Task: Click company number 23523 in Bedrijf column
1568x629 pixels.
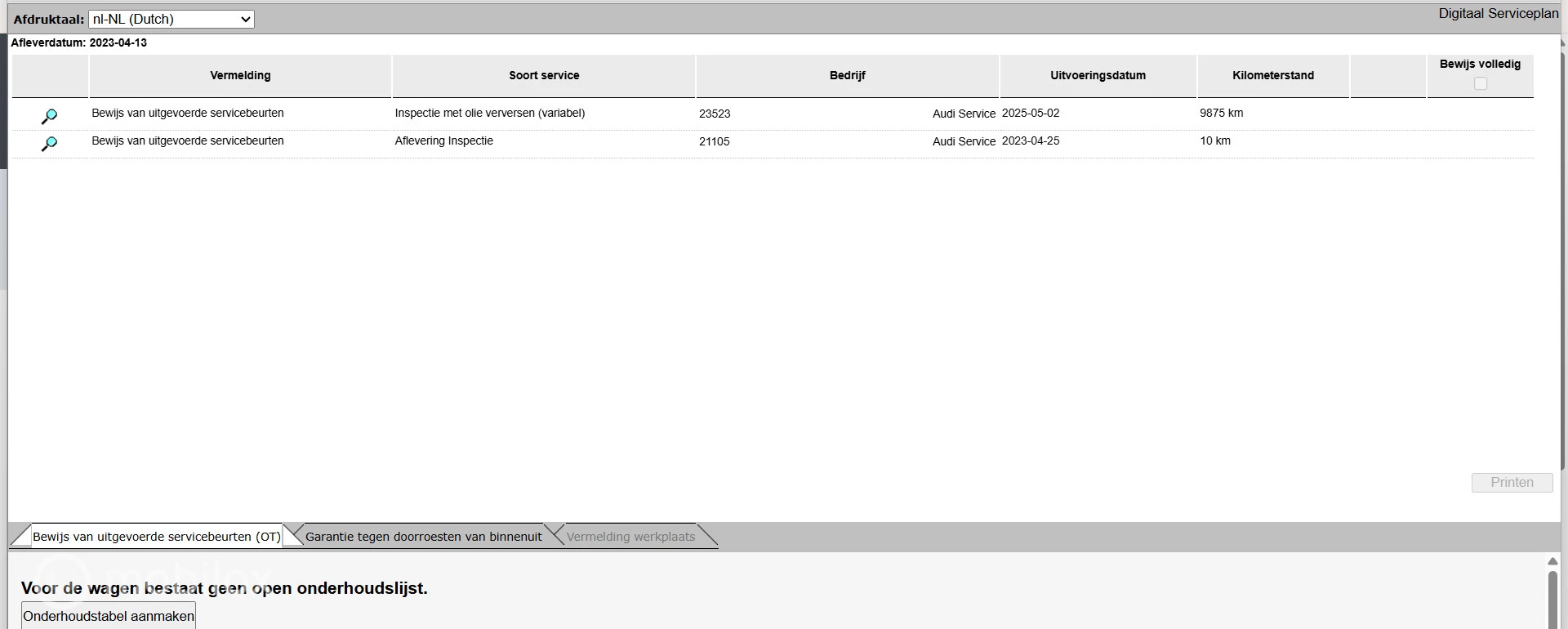Action: point(715,114)
